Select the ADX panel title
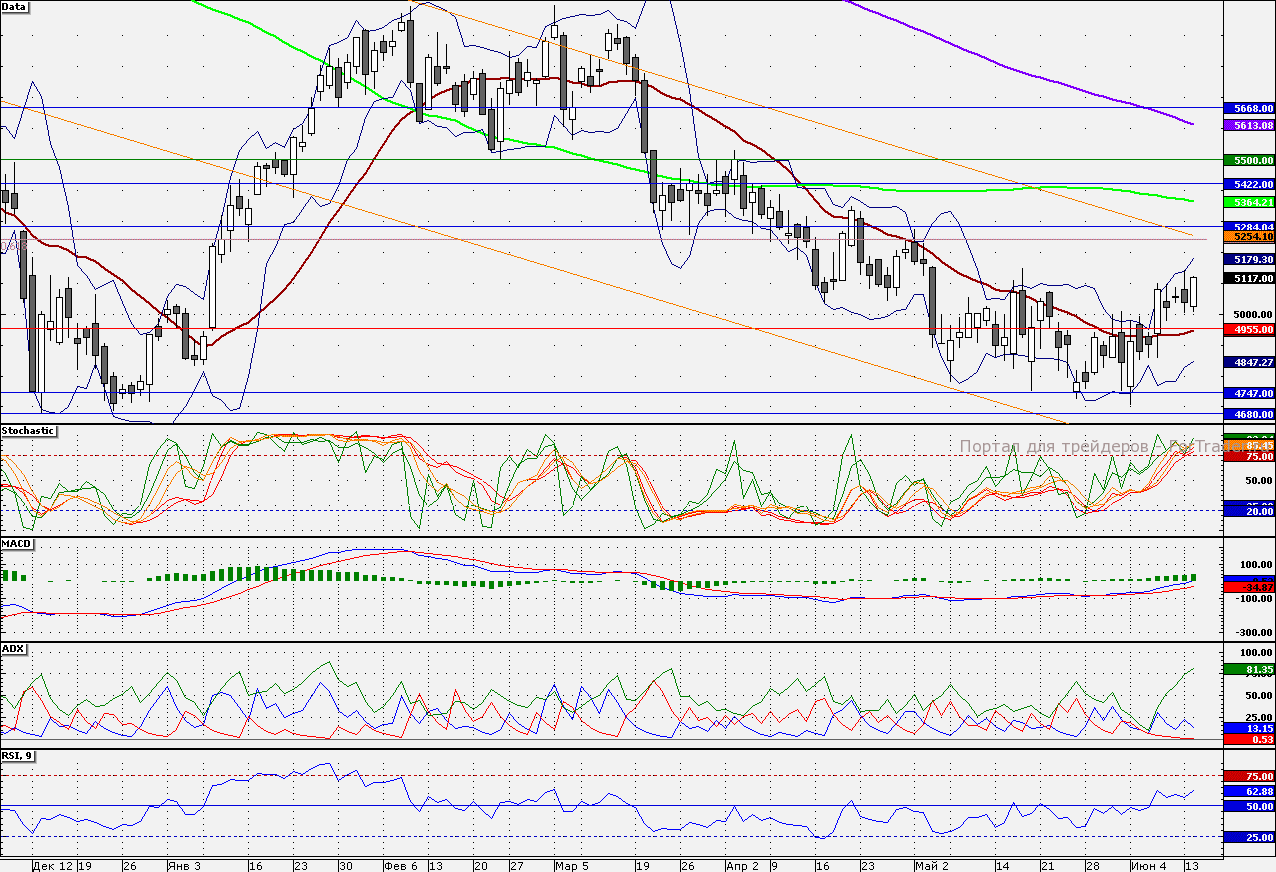The width and height of the screenshot is (1276, 872). point(14,649)
